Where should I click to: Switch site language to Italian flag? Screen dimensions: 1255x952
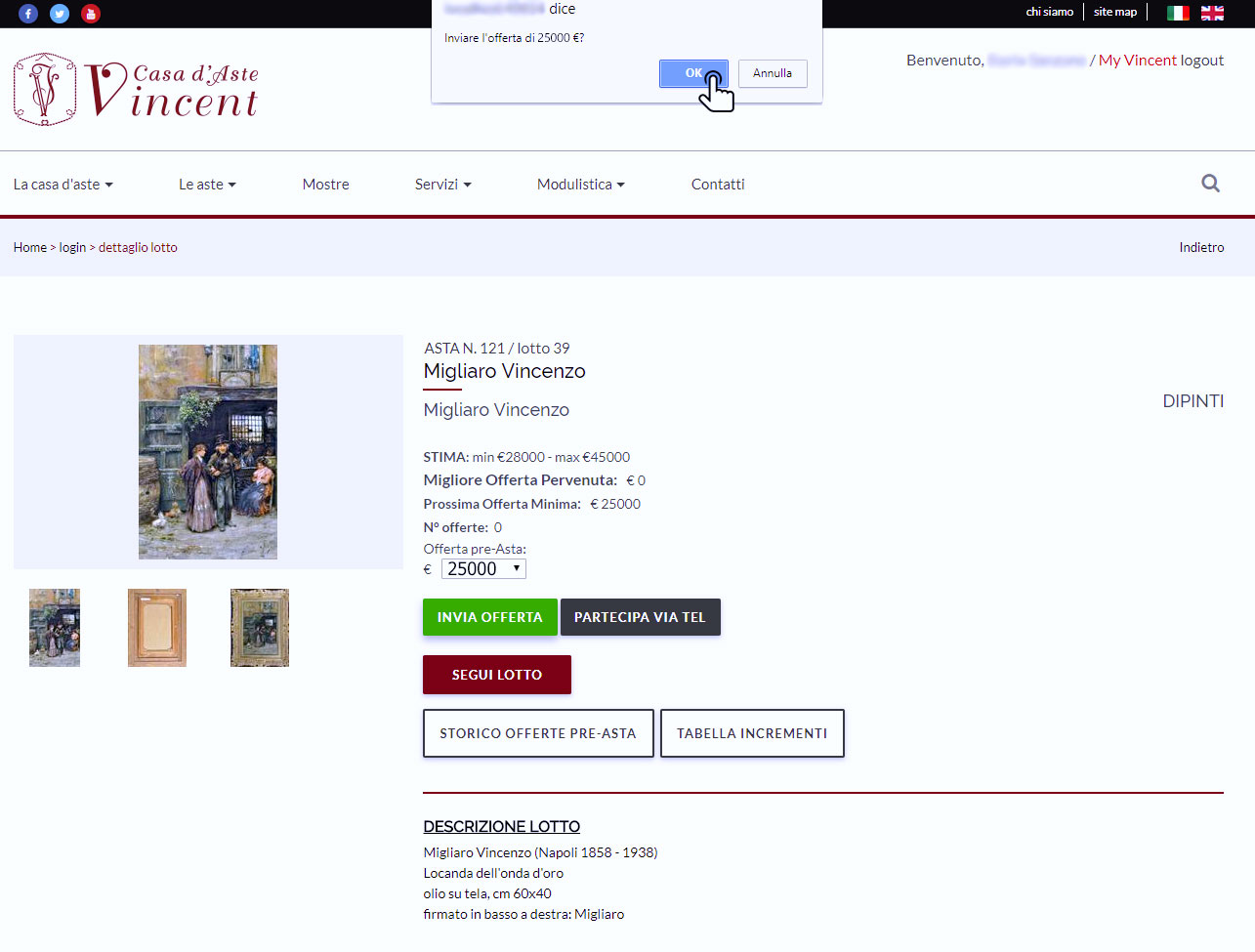point(1178,13)
